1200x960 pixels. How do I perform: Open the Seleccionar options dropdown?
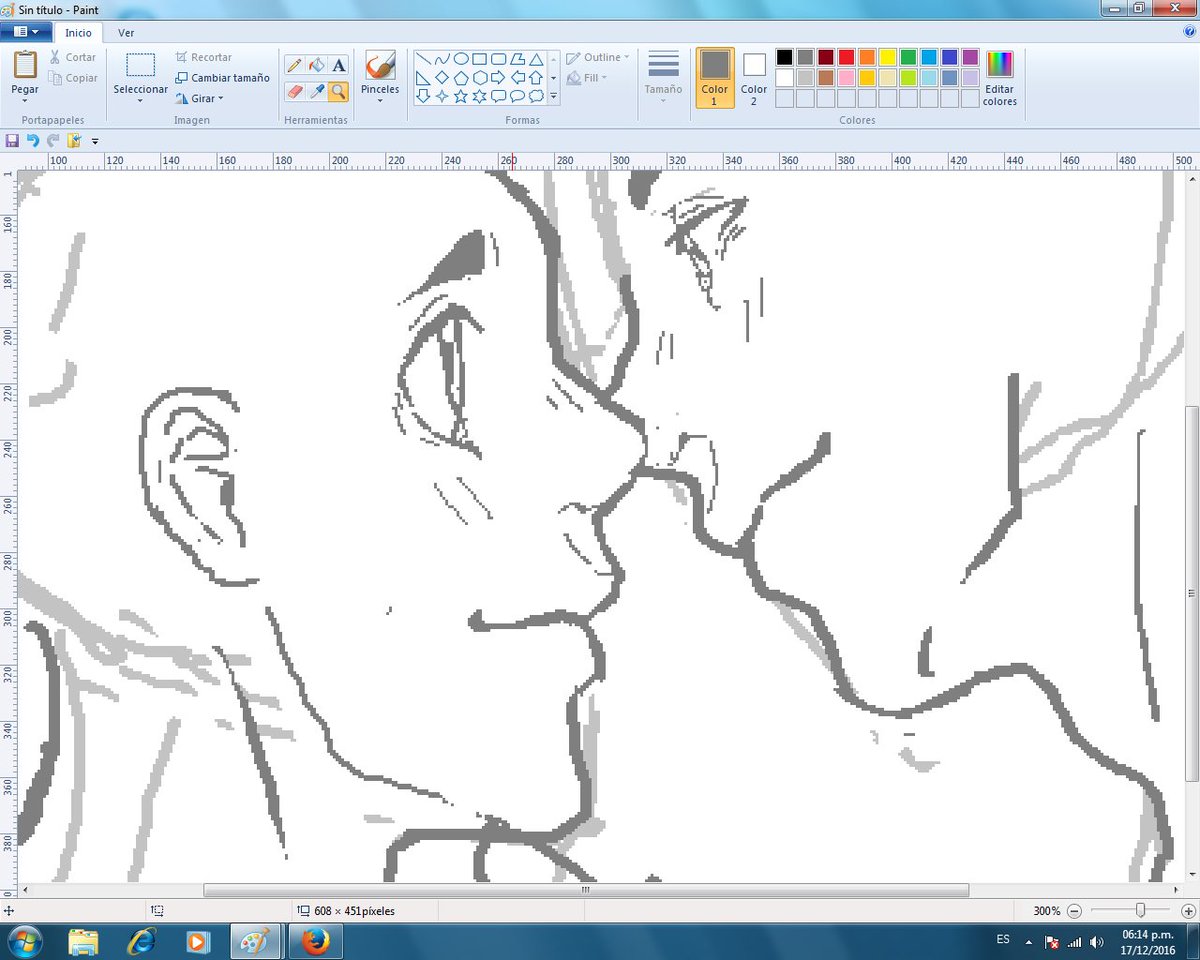tap(140, 99)
